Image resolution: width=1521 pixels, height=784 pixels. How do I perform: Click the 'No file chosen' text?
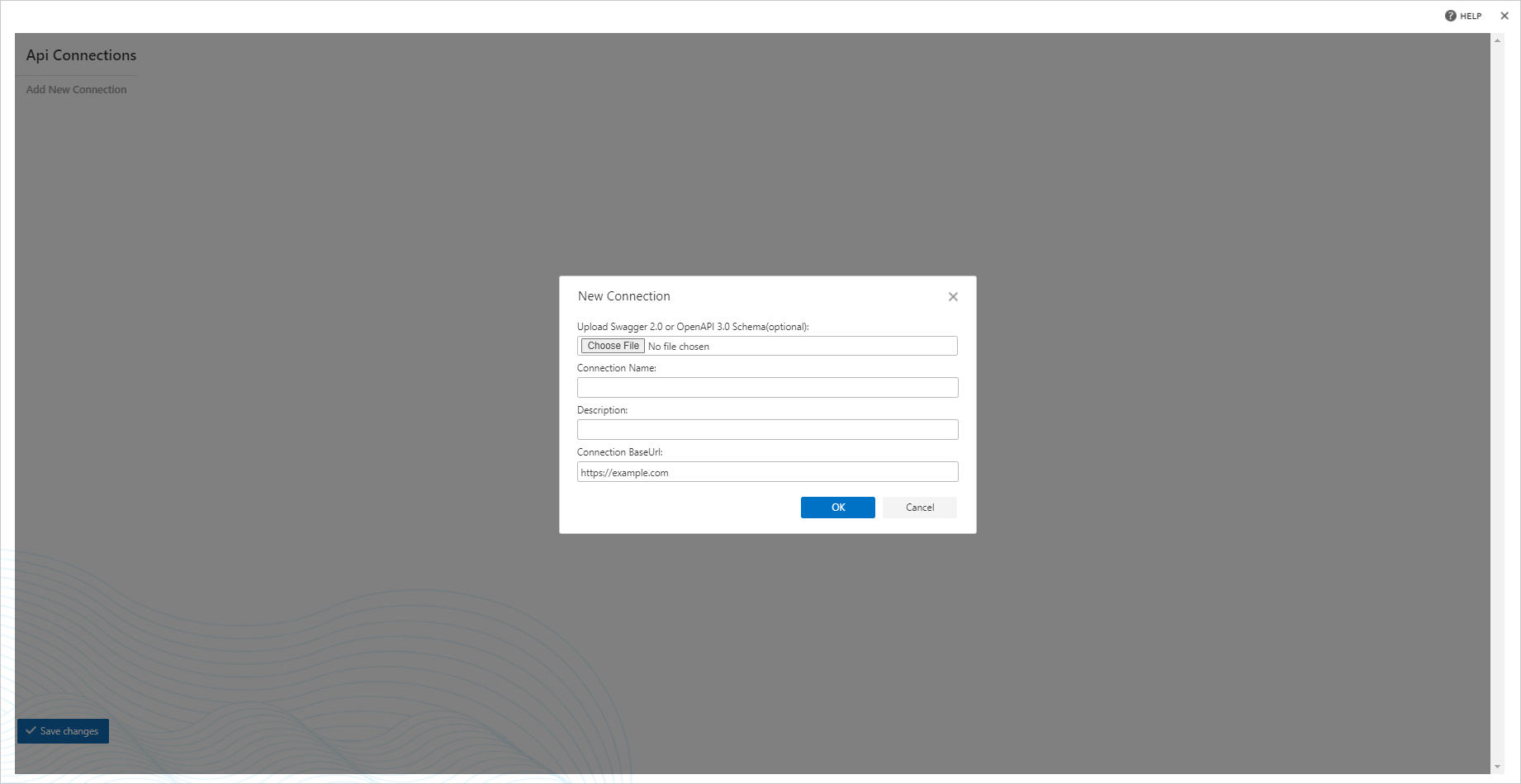679,347
